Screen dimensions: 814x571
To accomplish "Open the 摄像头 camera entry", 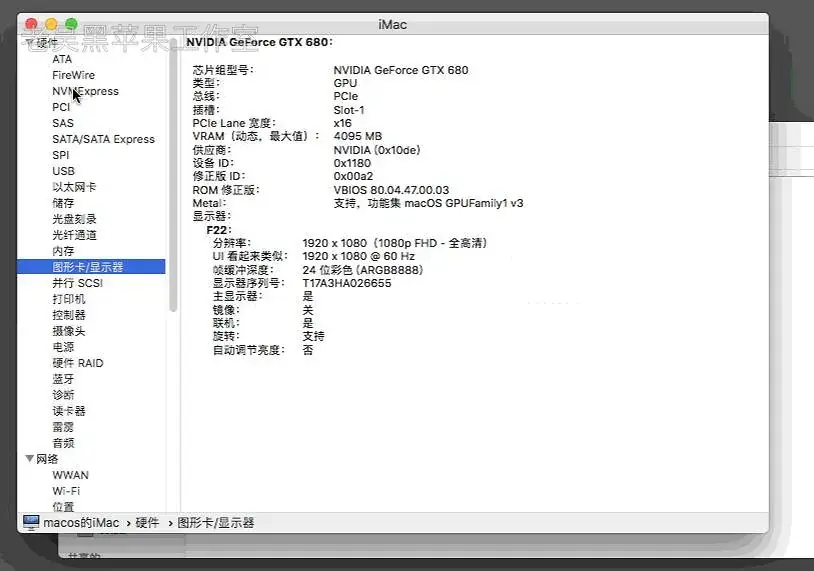I will pos(69,331).
